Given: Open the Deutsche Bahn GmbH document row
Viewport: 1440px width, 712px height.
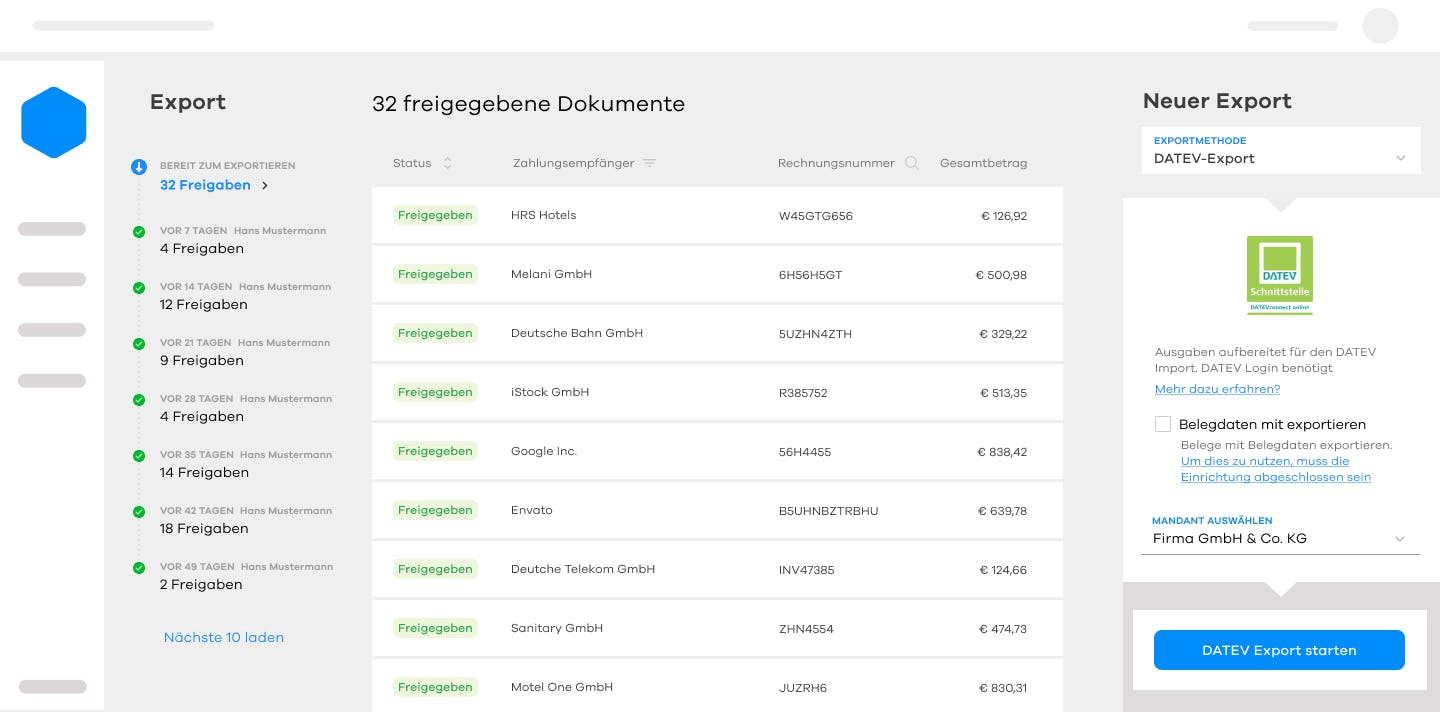Looking at the screenshot, I should click(x=717, y=333).
